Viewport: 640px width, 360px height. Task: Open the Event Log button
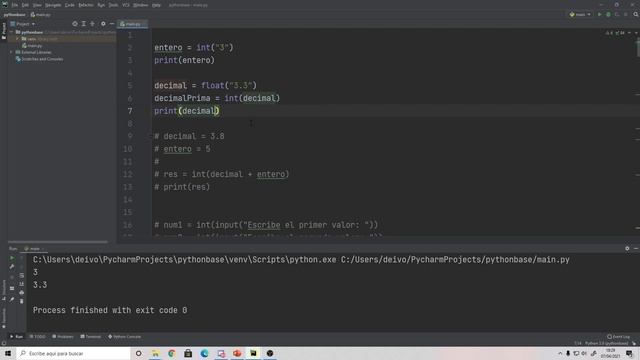click(x=619, y=337)
